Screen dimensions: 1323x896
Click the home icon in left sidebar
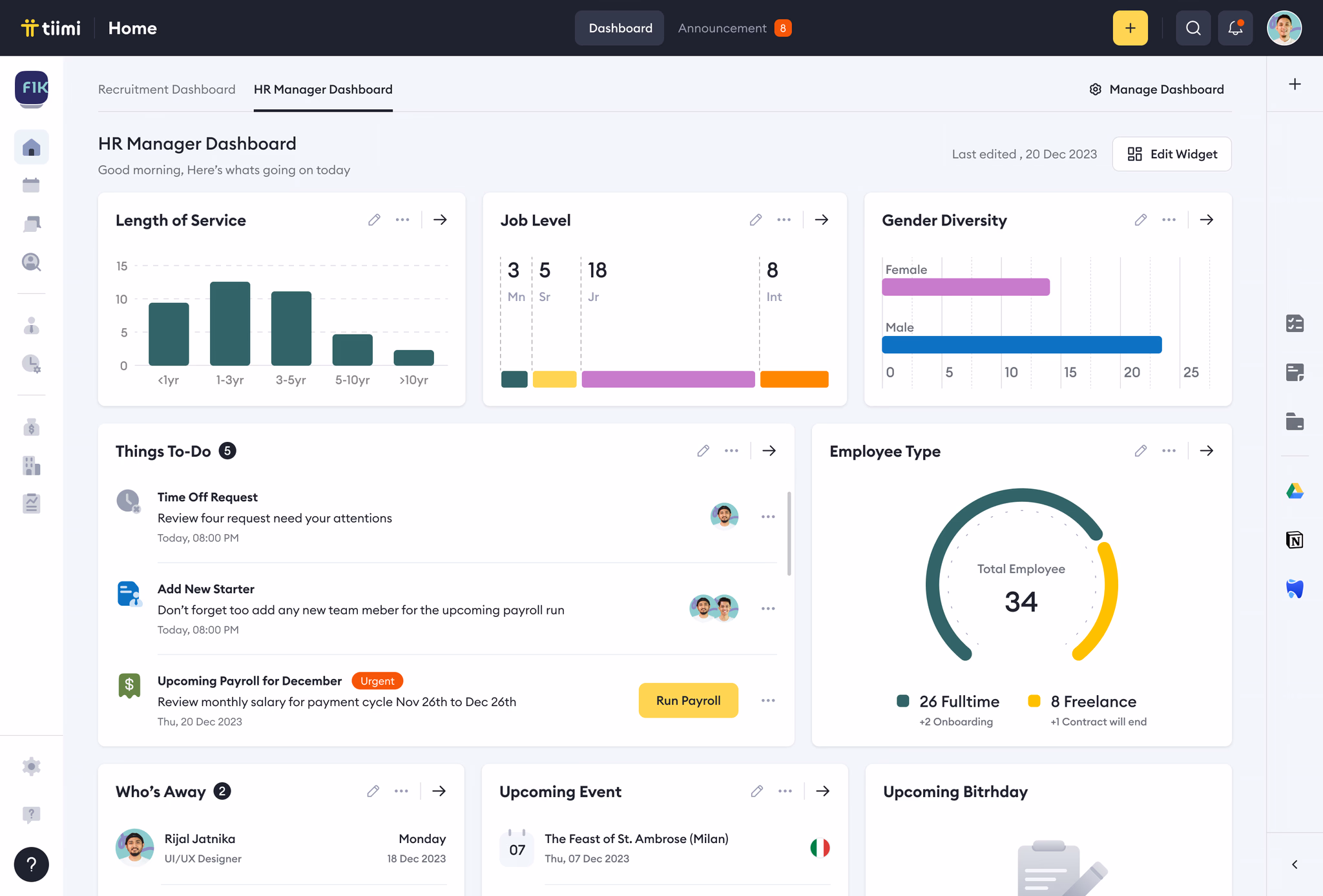31,148
